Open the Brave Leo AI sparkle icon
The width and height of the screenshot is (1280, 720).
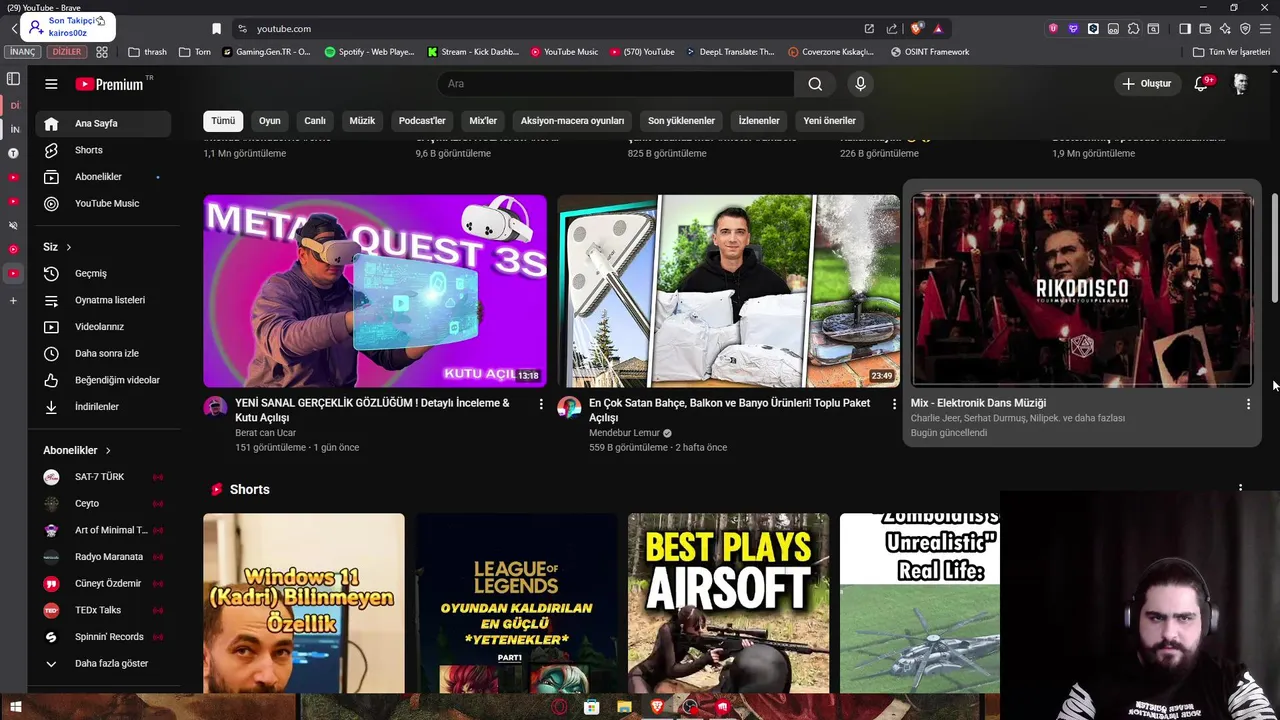pos(1225,28)
